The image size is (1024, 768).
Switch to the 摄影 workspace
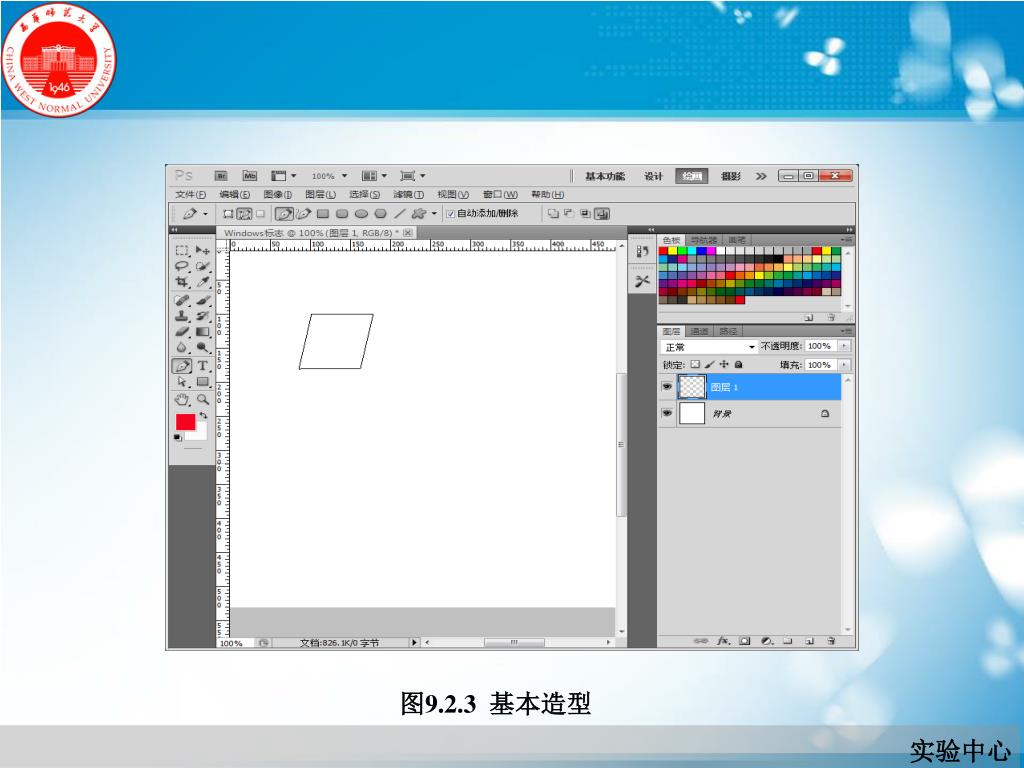pos(731,176)
